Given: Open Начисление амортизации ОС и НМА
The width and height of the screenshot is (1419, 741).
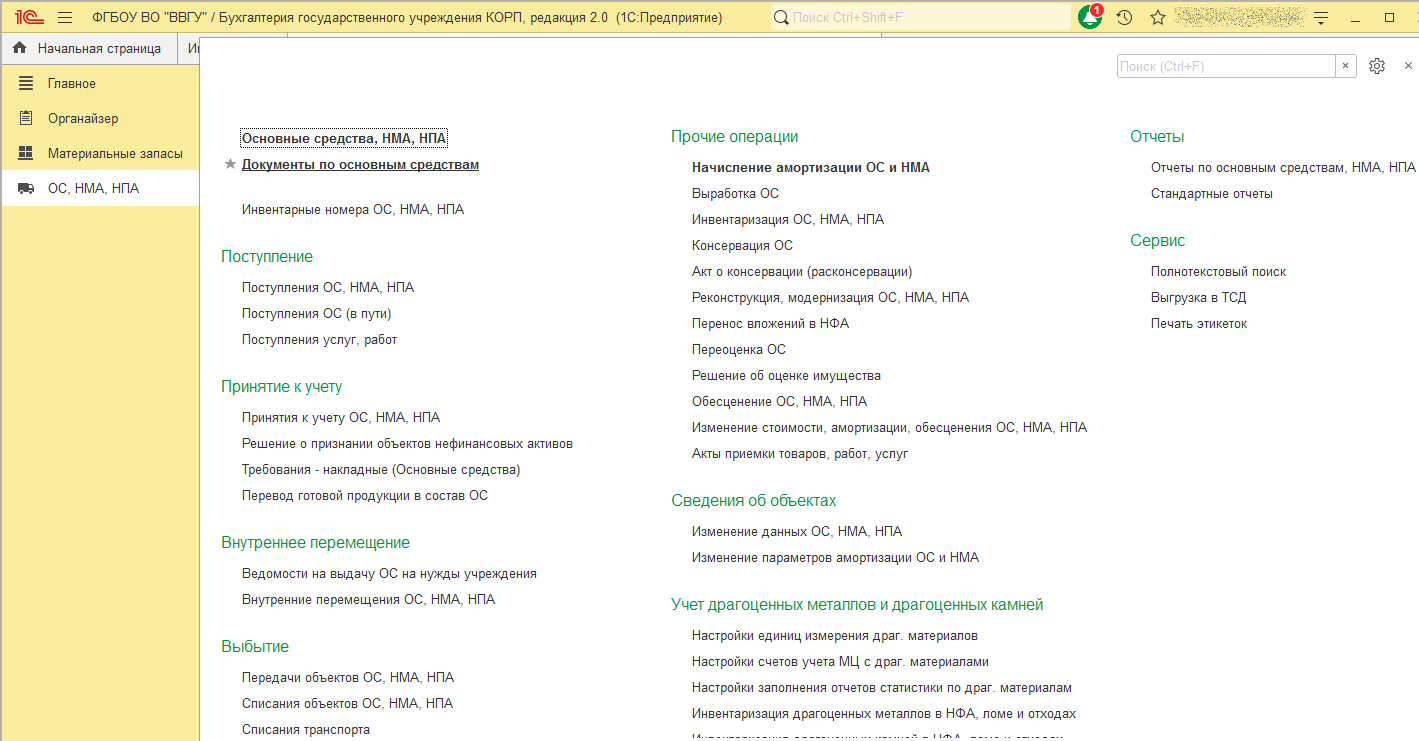Looking at the screenshot, I should click(810, 168).
